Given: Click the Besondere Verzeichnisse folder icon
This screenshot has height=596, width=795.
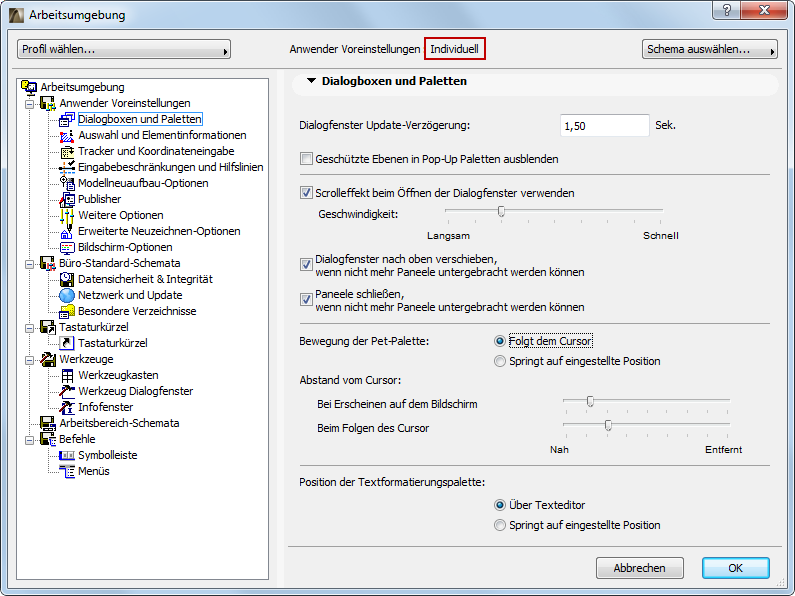Looking at the screenshot, I should click(67, 311).
